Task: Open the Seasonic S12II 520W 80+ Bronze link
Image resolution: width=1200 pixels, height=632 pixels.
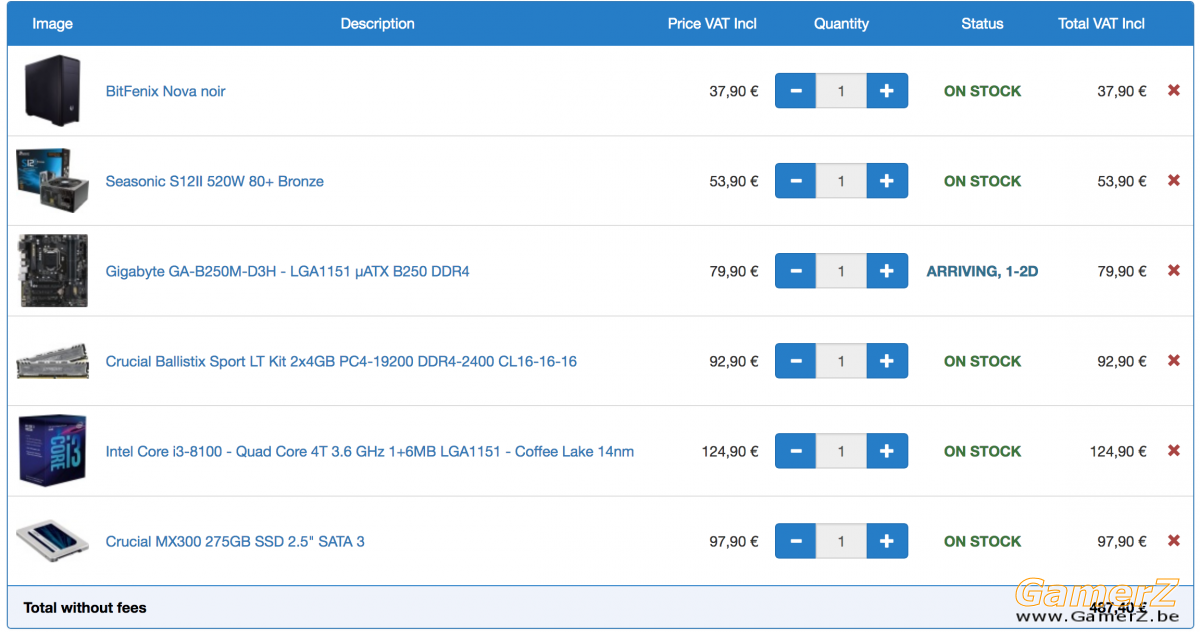Action: coord(215,181)
